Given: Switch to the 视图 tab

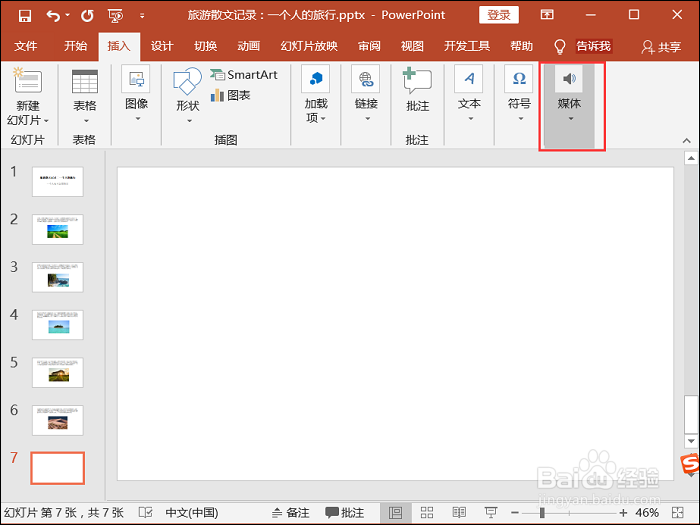Looking at the screenshot, I should tap(412, 46).
